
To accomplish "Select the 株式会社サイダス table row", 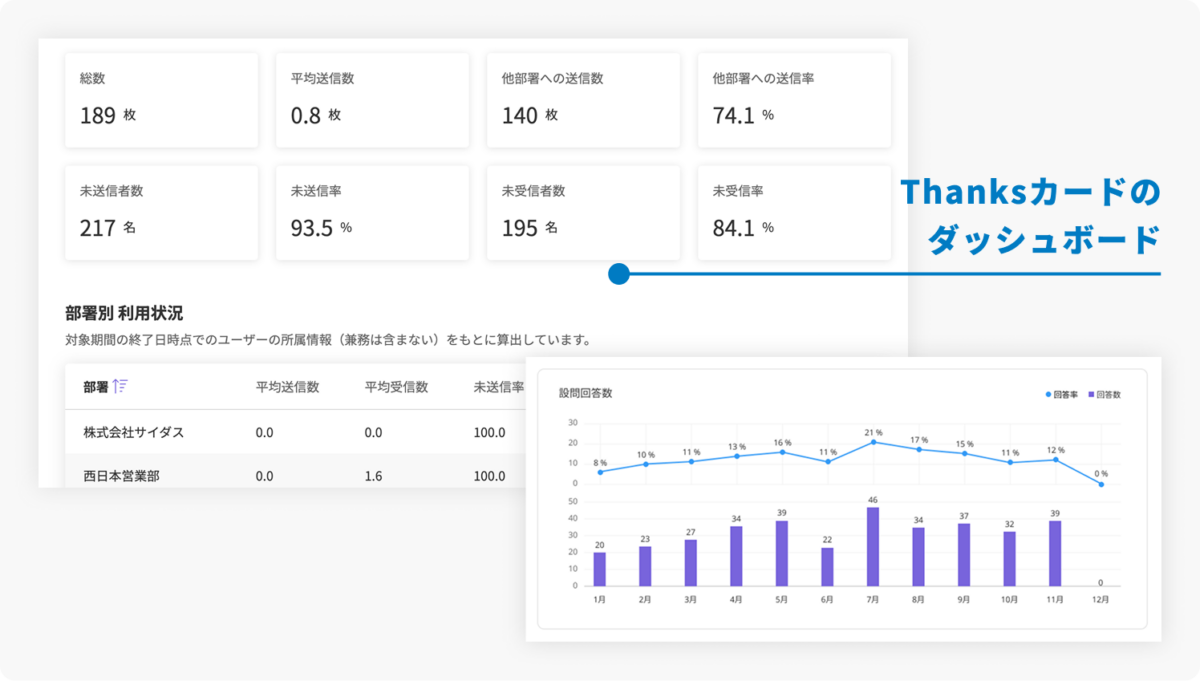I will pos(295,432).
